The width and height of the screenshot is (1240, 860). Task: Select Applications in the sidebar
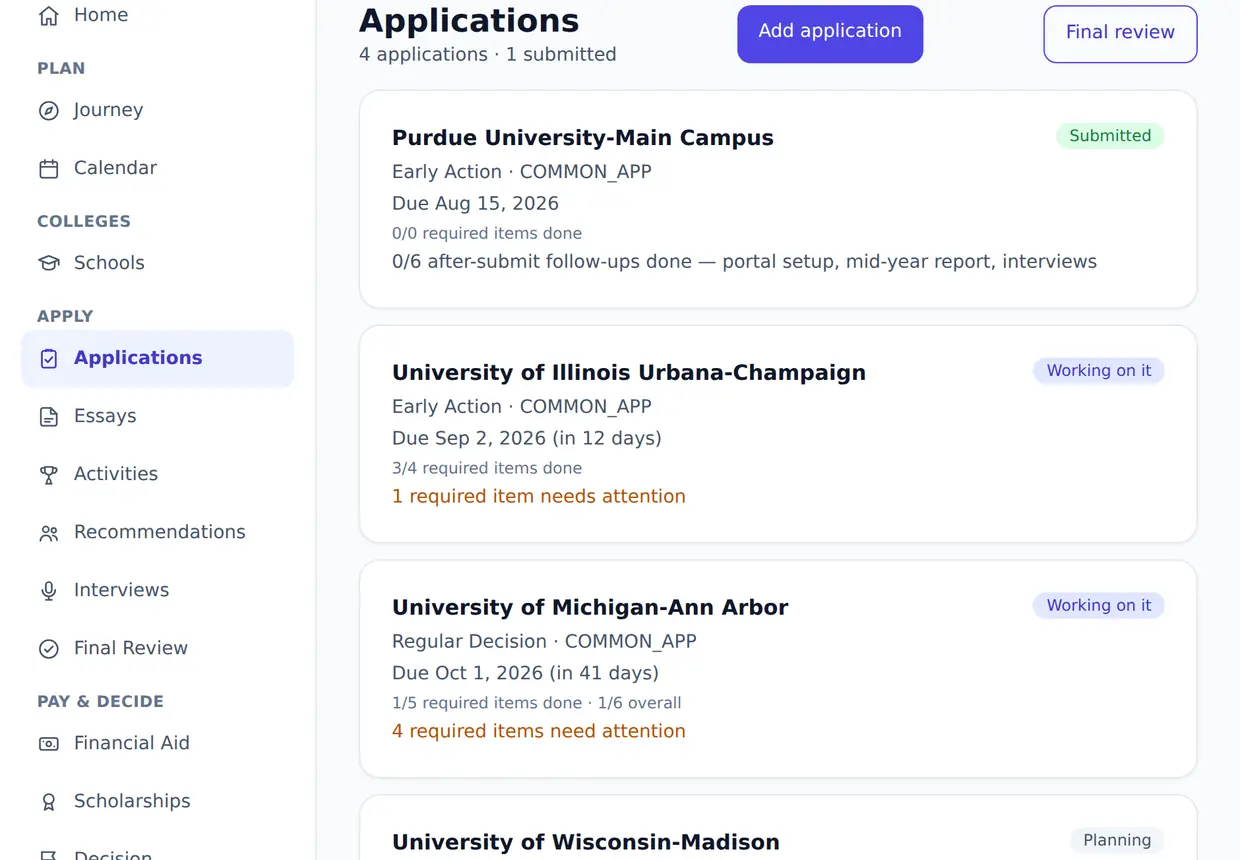pos(158,358)
